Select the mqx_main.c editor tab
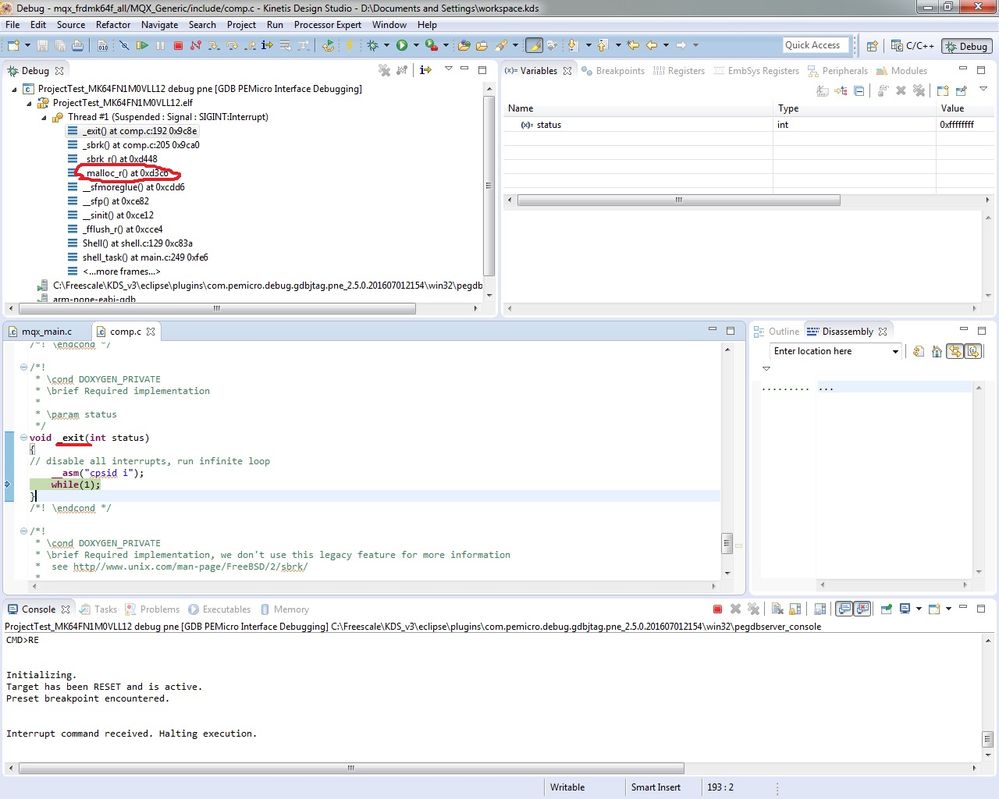Image resolution: width=999 pixels, height=799 pixels. (x=40, y=332)
